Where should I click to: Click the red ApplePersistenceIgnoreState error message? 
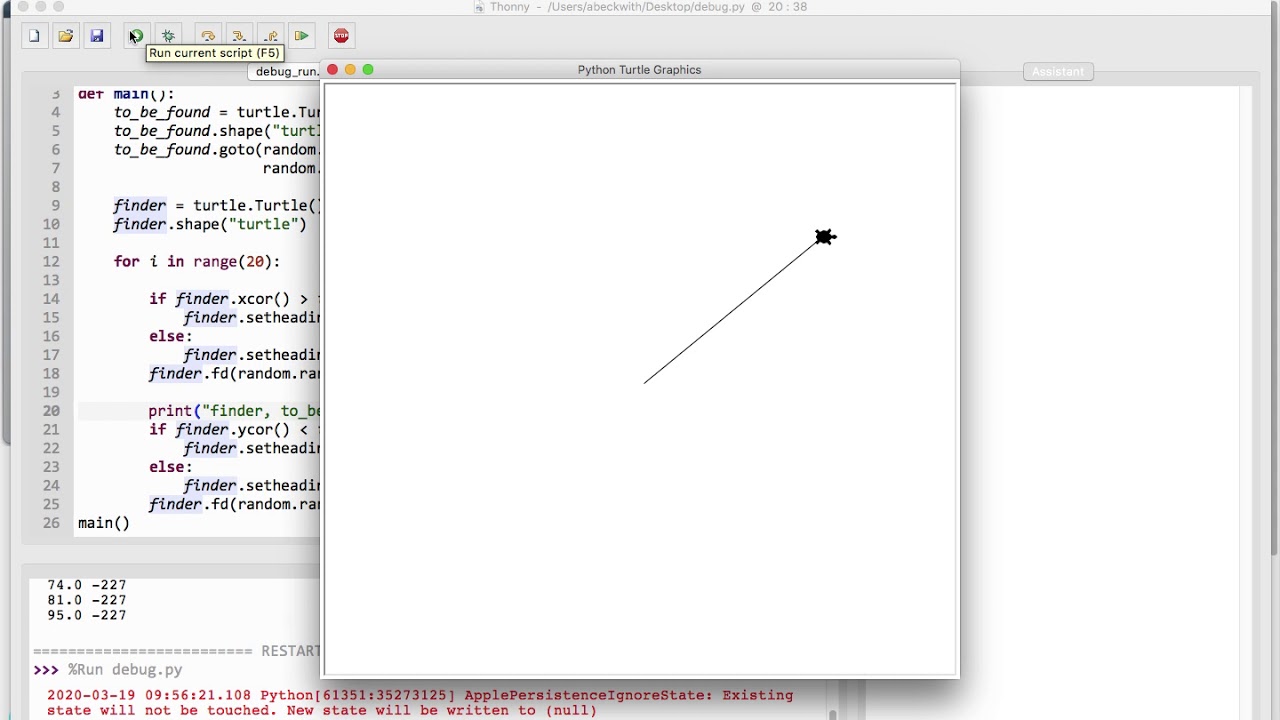coord(420,703)
